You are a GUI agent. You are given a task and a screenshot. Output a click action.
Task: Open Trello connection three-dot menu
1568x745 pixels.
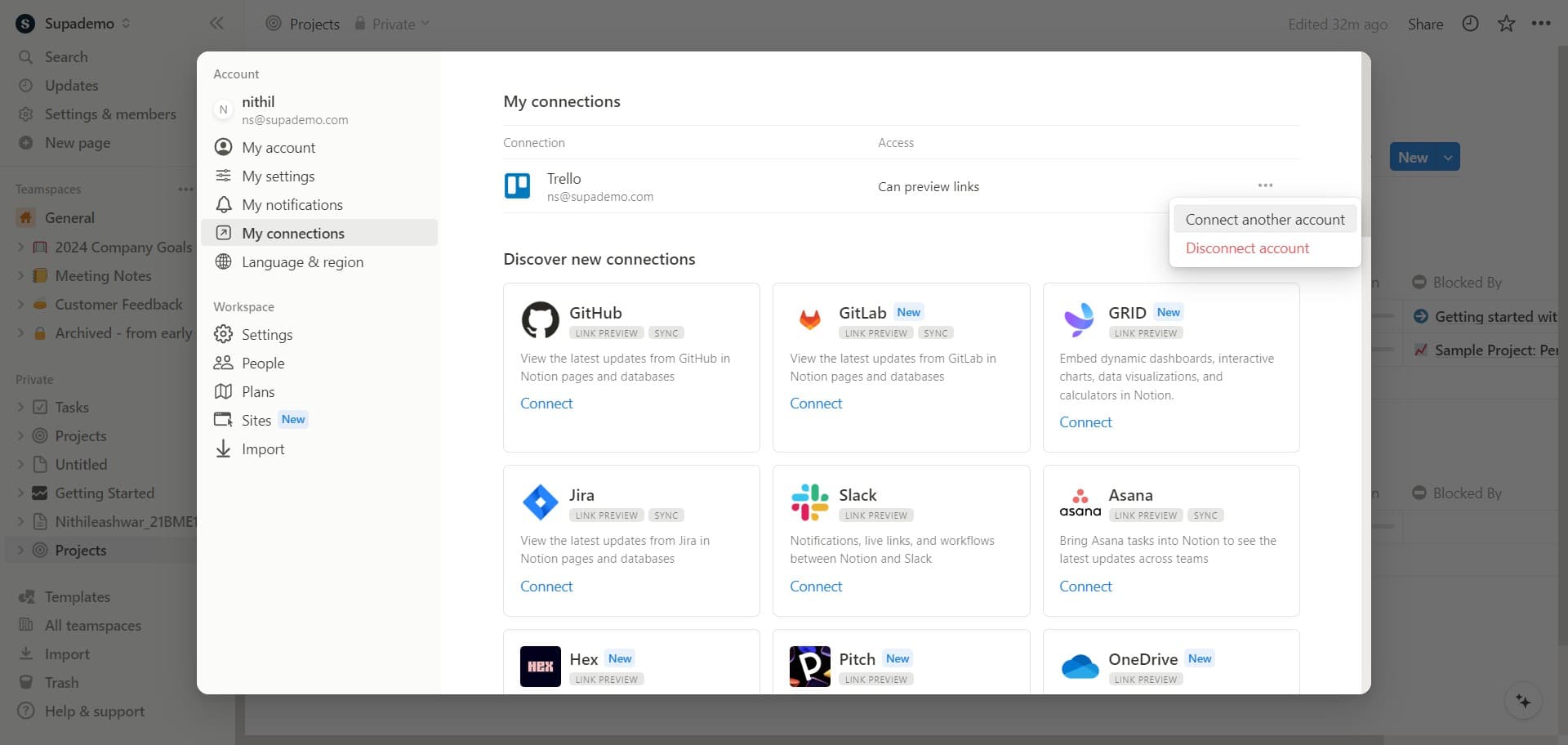[1265, 185]
